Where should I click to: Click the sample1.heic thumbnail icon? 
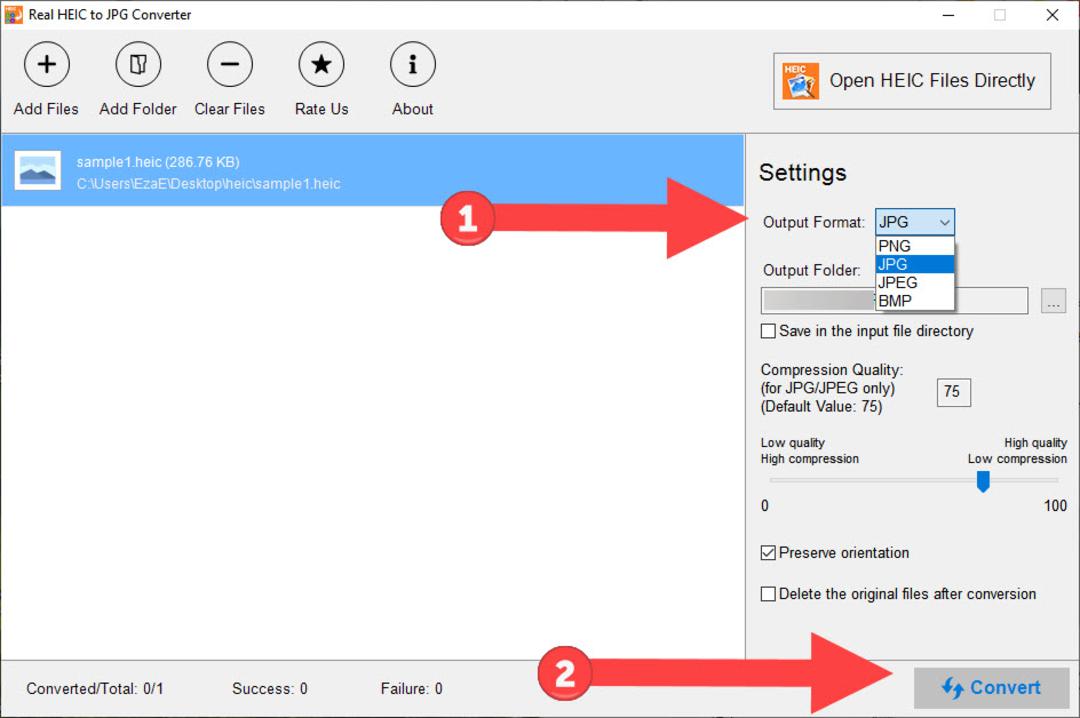[38, 170]
